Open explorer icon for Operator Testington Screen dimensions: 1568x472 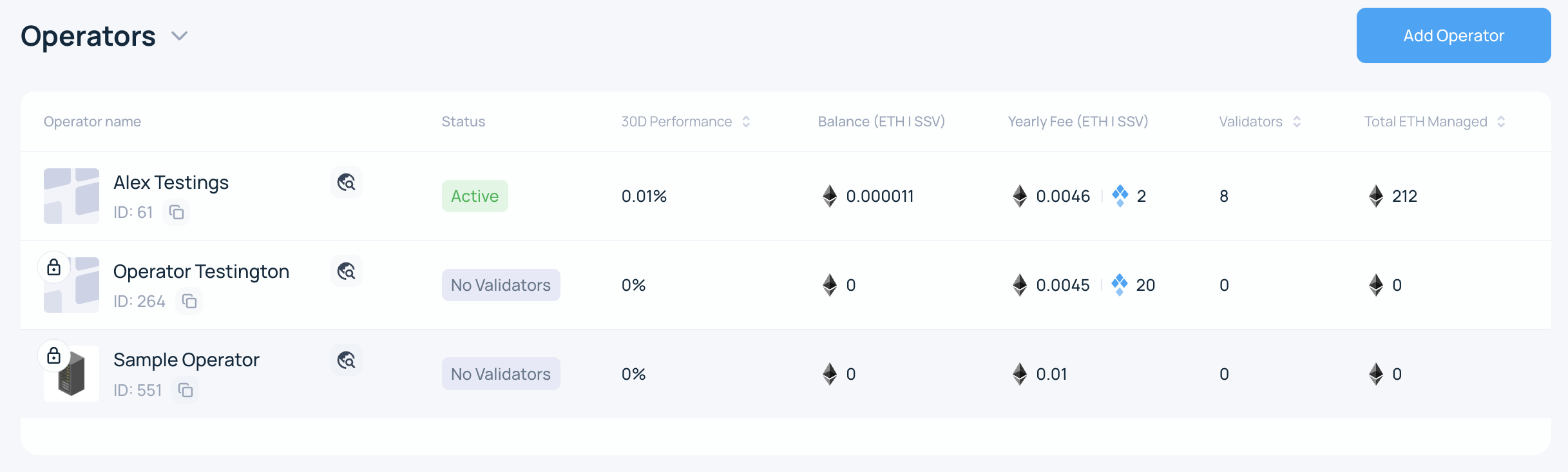[x=347, y=271]
